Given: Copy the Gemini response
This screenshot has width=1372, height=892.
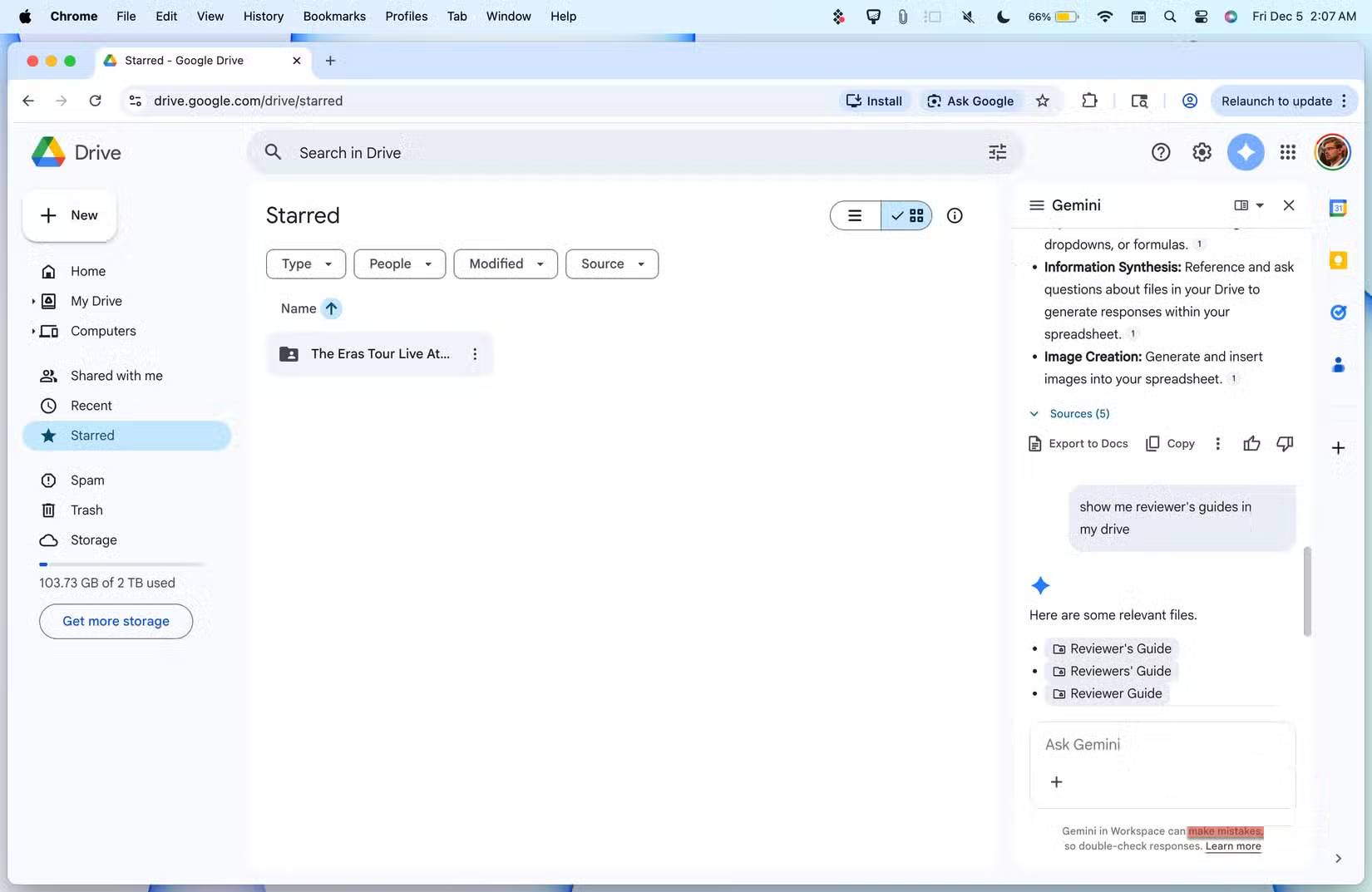Looking at the screenshot, I should [1170, 444].
